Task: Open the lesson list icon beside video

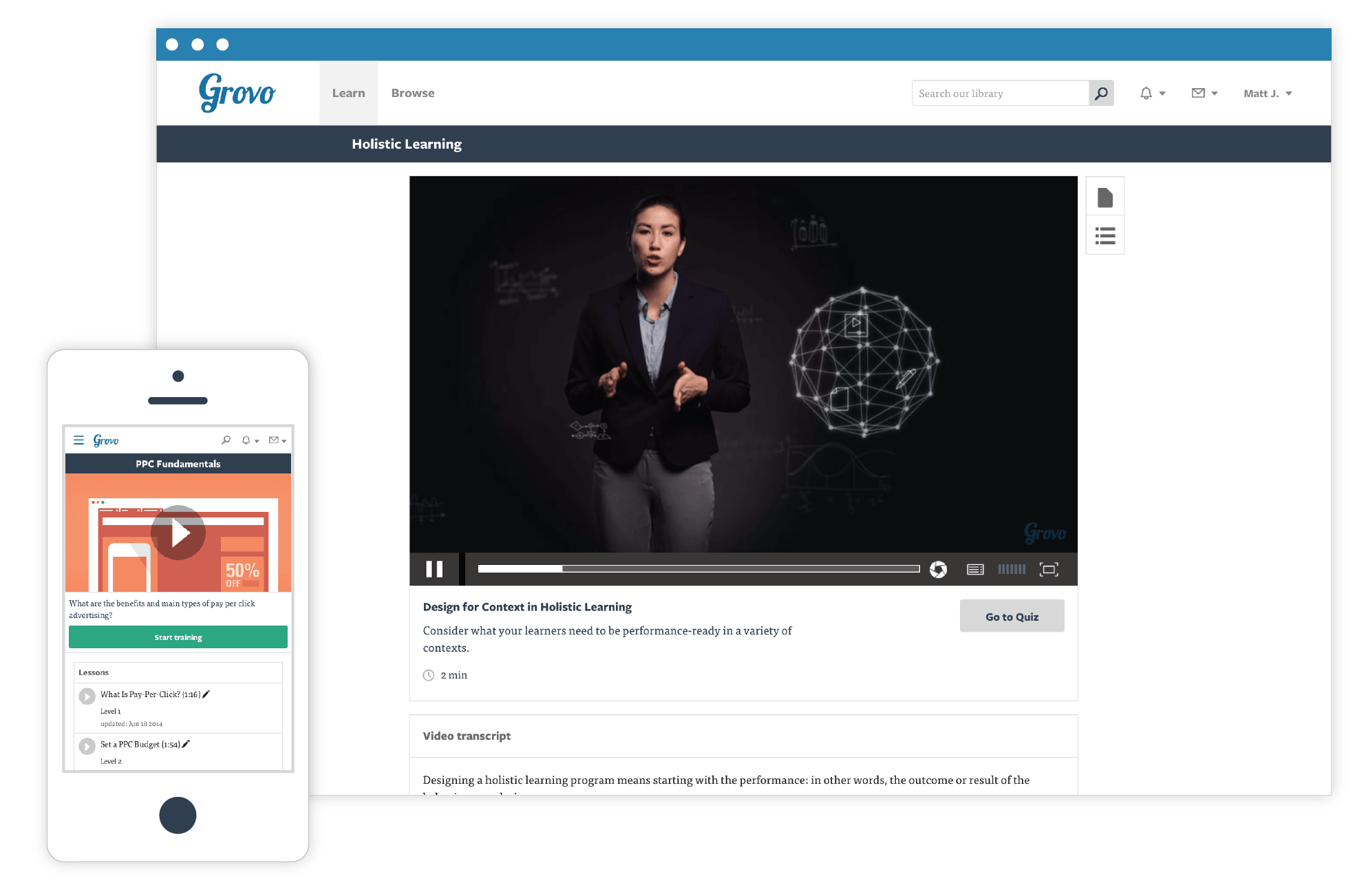Action: tap(1105, 236)
